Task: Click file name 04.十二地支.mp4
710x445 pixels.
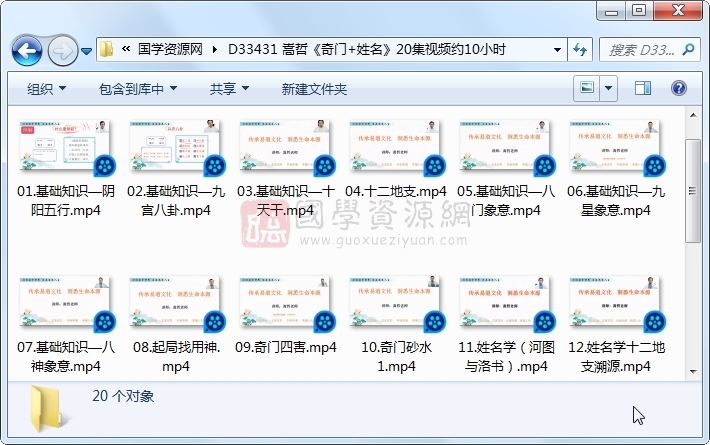Action: coord(396,191)
